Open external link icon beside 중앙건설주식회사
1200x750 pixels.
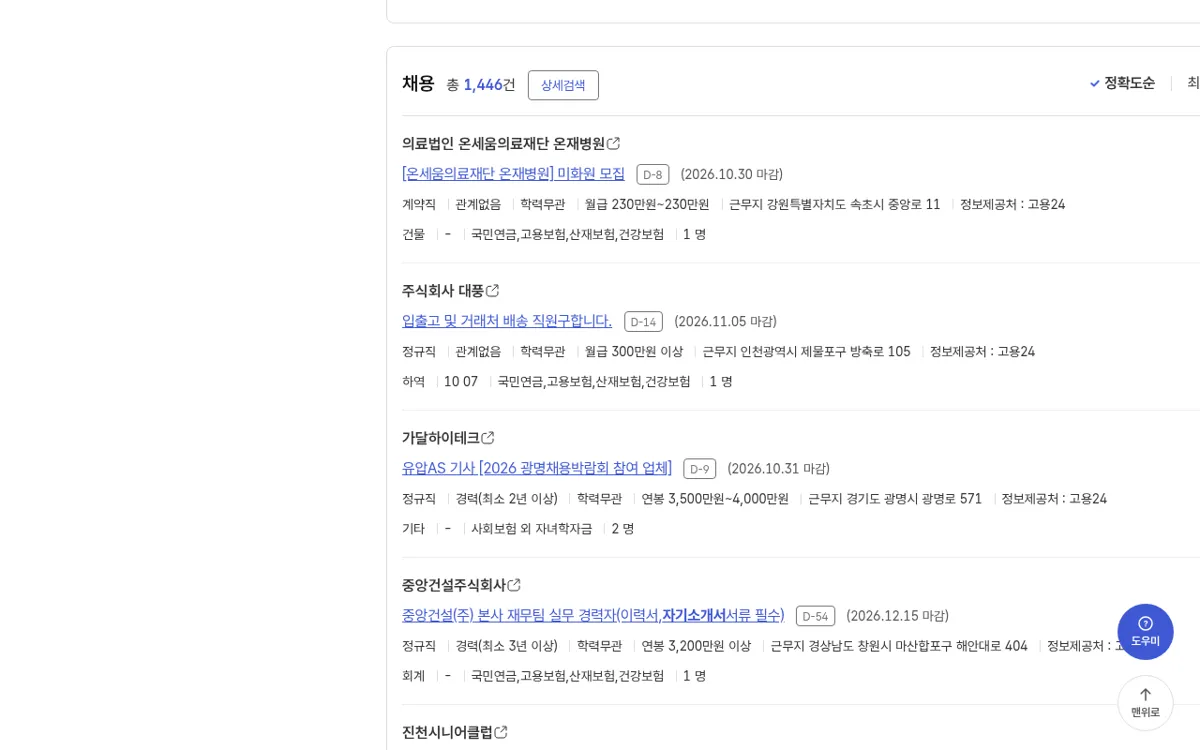(514, 585)
